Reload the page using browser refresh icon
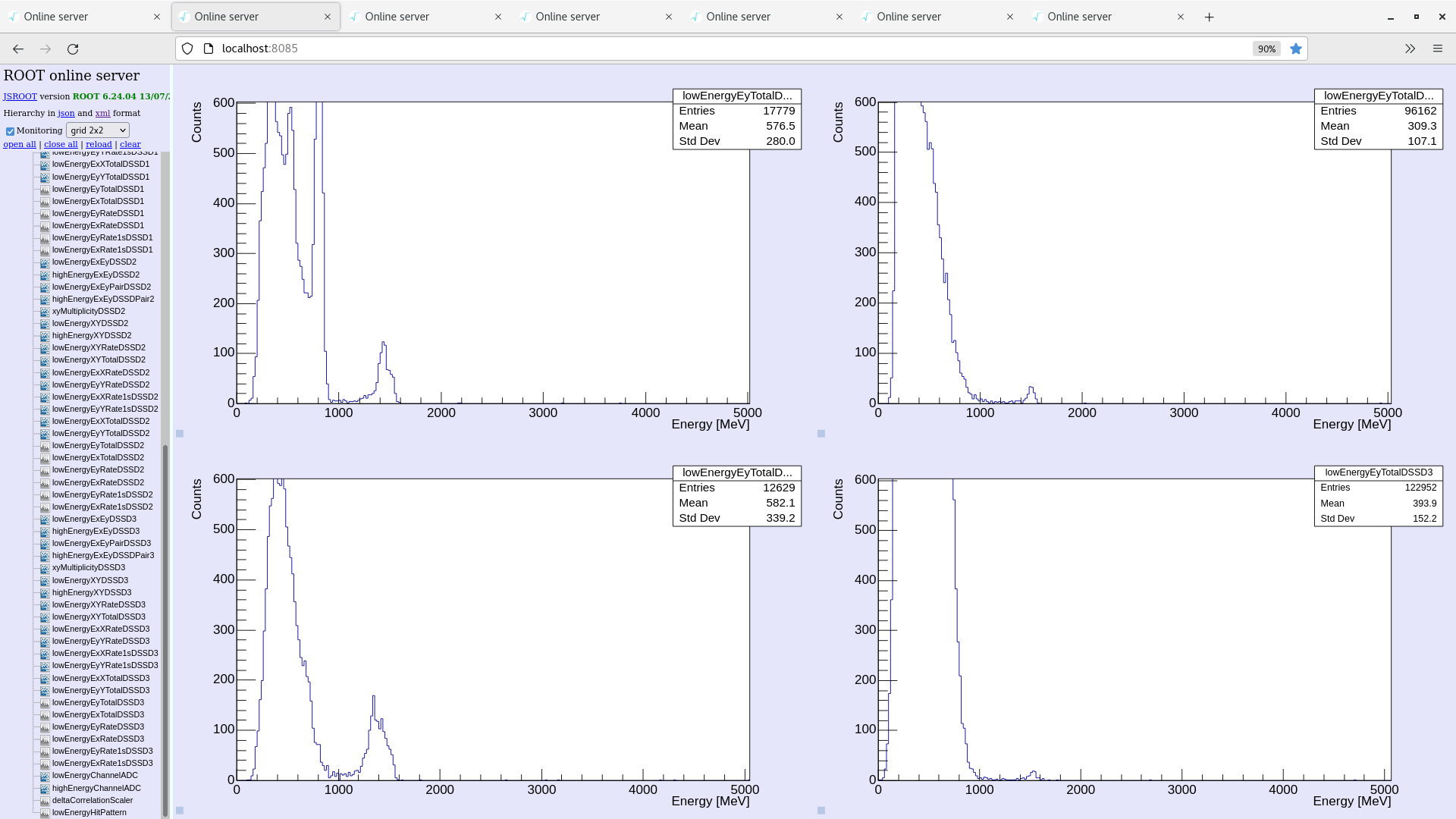This screenshot has height=819, width=1456. point(73,49)
